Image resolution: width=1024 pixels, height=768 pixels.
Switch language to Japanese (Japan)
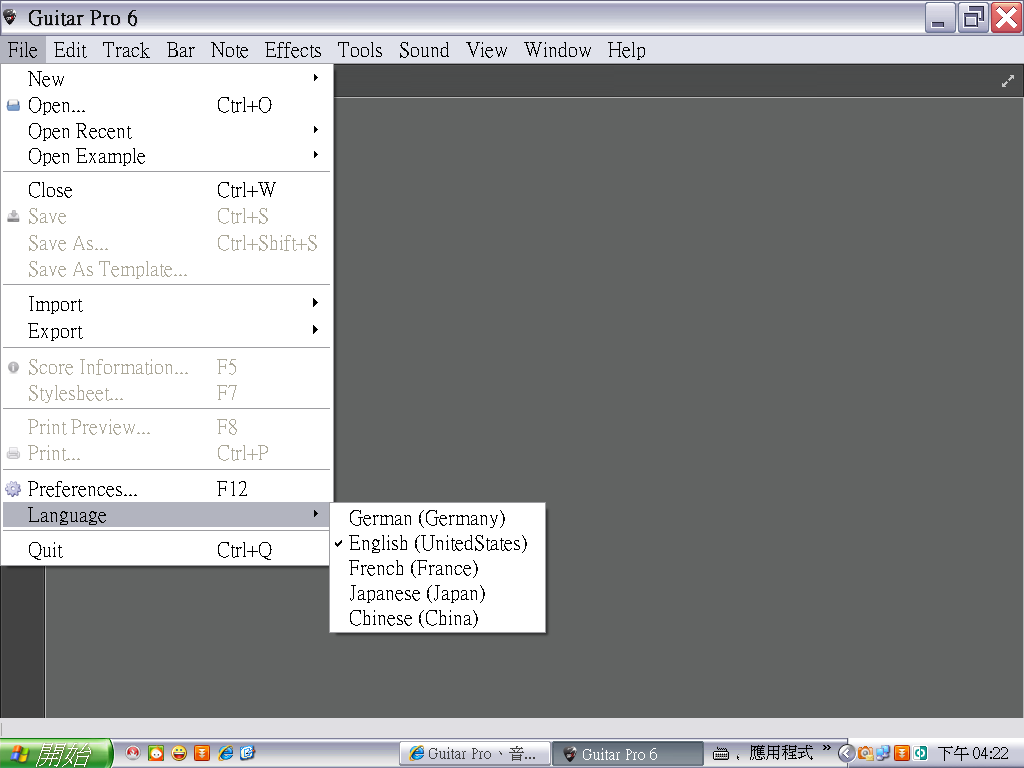coord(438,593)
